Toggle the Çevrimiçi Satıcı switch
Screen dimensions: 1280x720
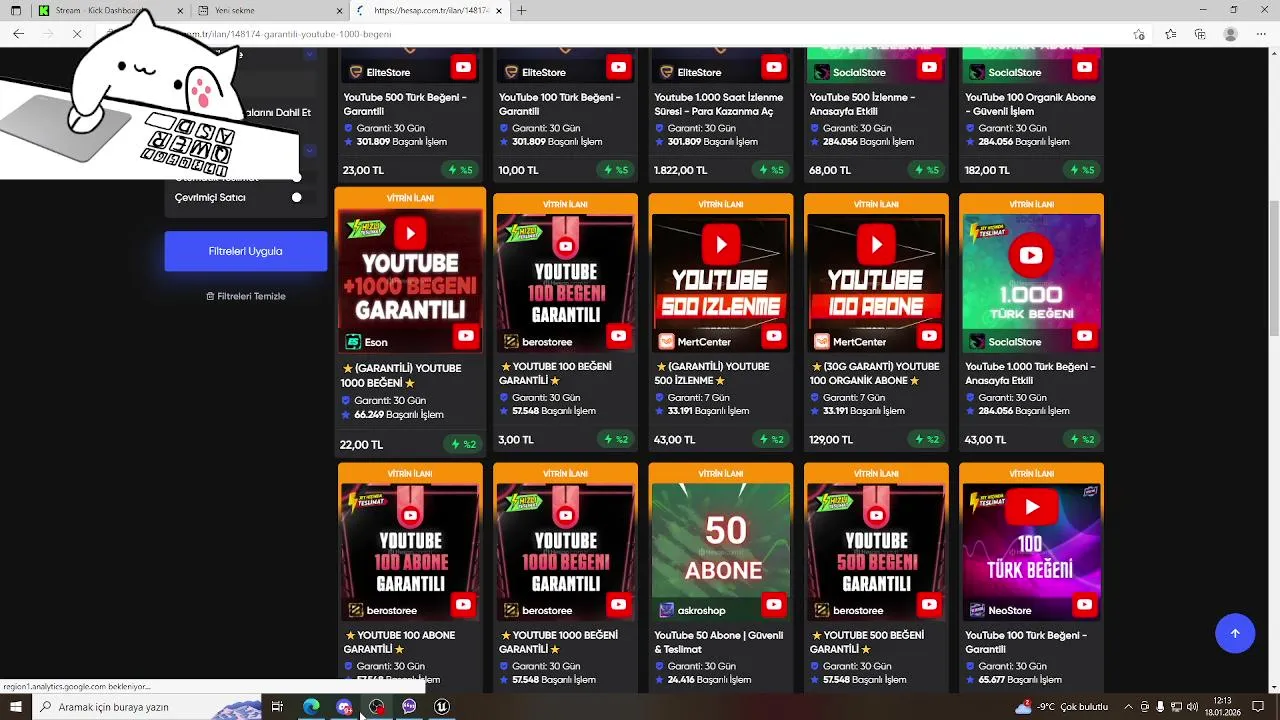(x=296, y=197)
